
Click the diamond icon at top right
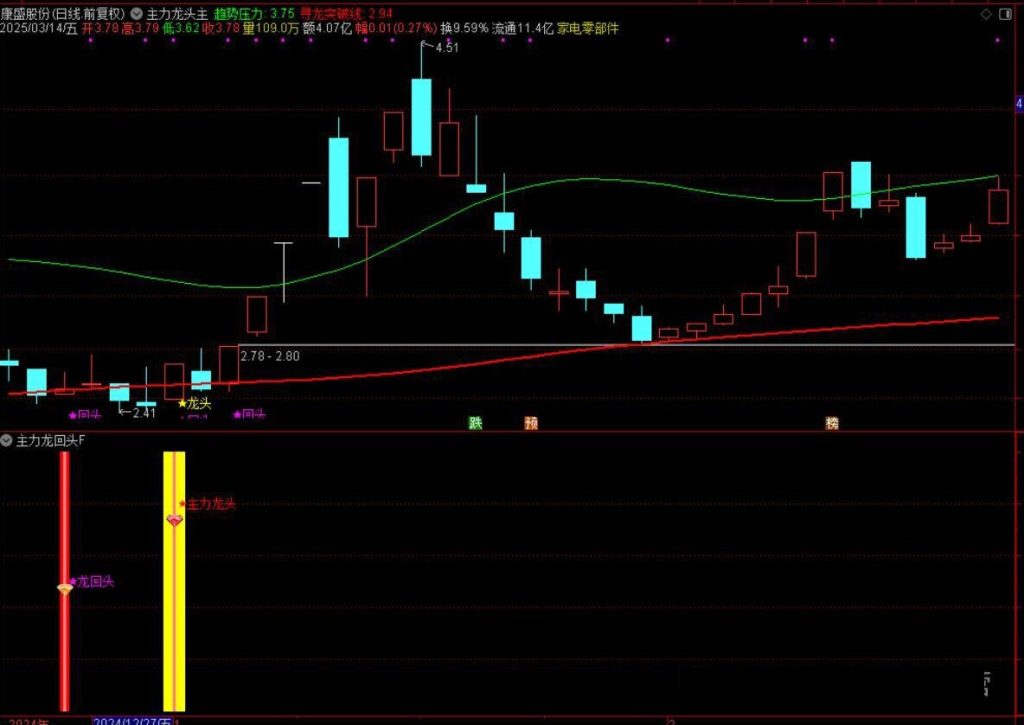987,14
